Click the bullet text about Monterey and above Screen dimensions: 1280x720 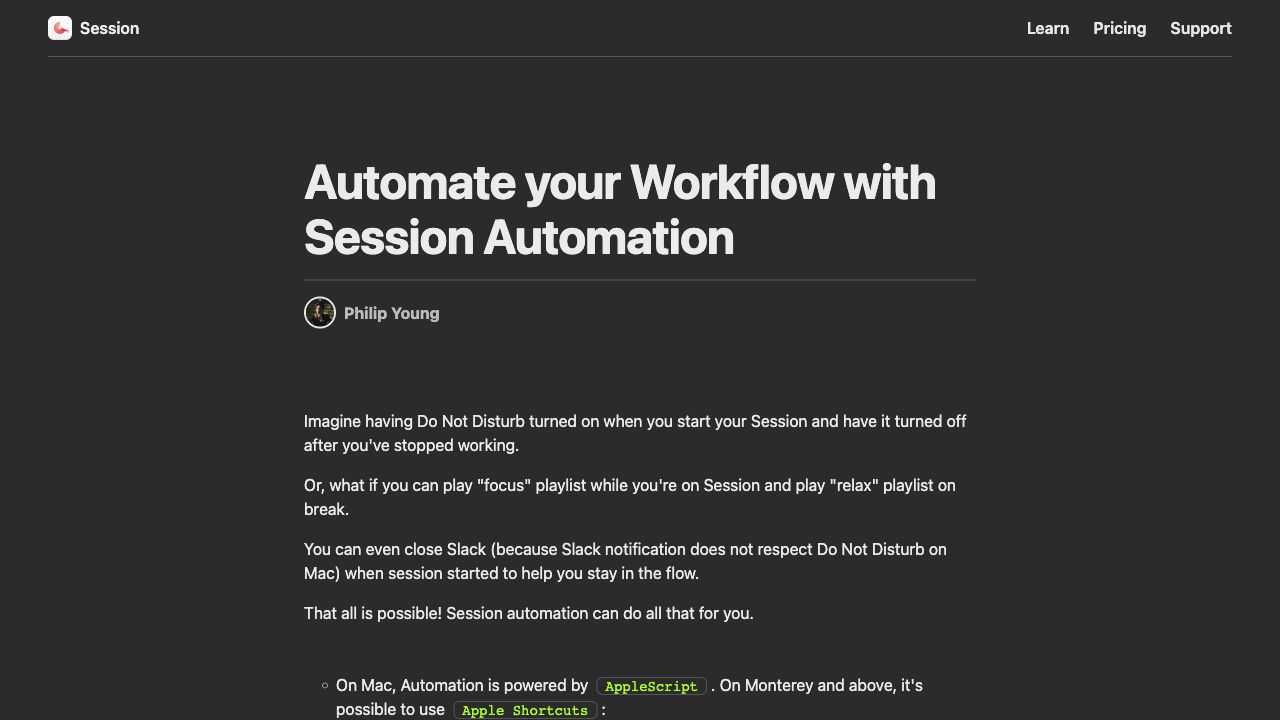coord(820,685)
